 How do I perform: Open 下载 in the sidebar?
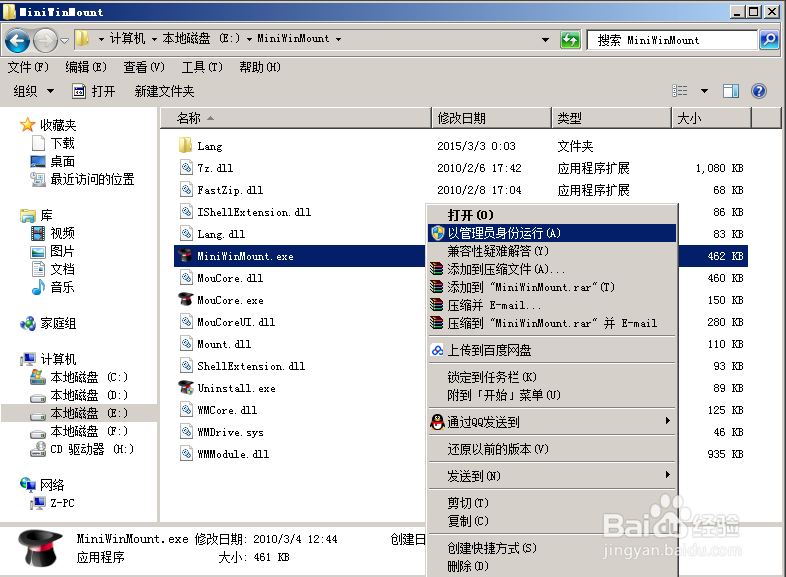coord(54,143)
